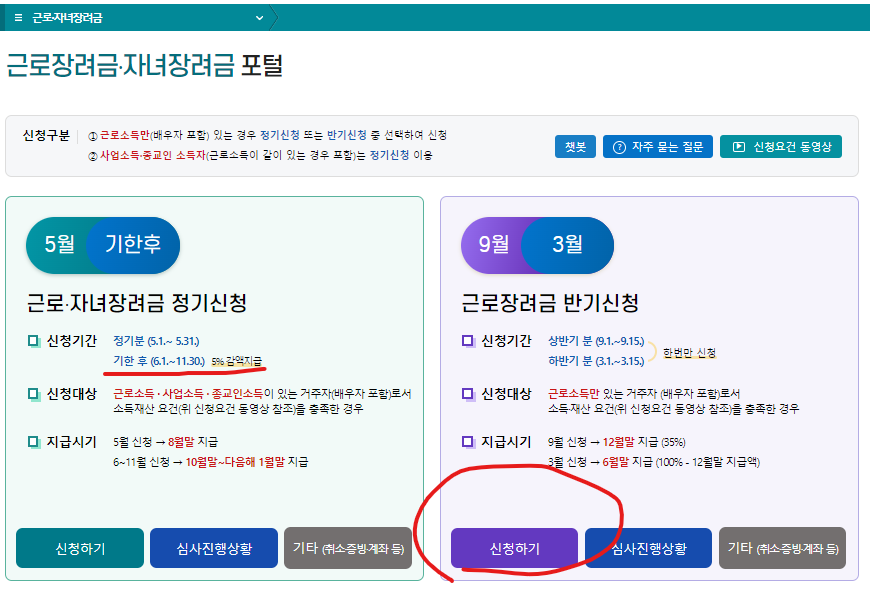Click the question mark icon on 자주 묻는 질문
Viewport: 870px width, 589px height.
pos(619,145)
